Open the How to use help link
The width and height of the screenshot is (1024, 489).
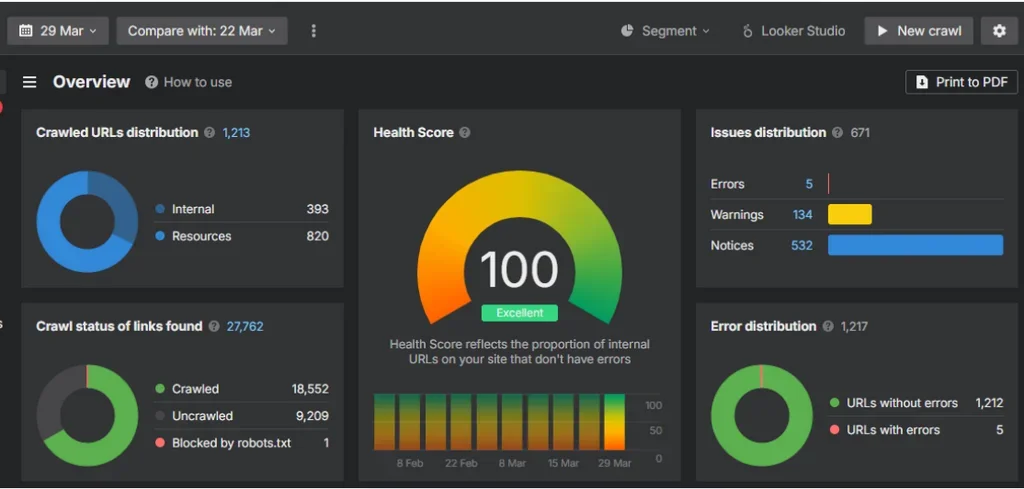[x=189, y=82]
